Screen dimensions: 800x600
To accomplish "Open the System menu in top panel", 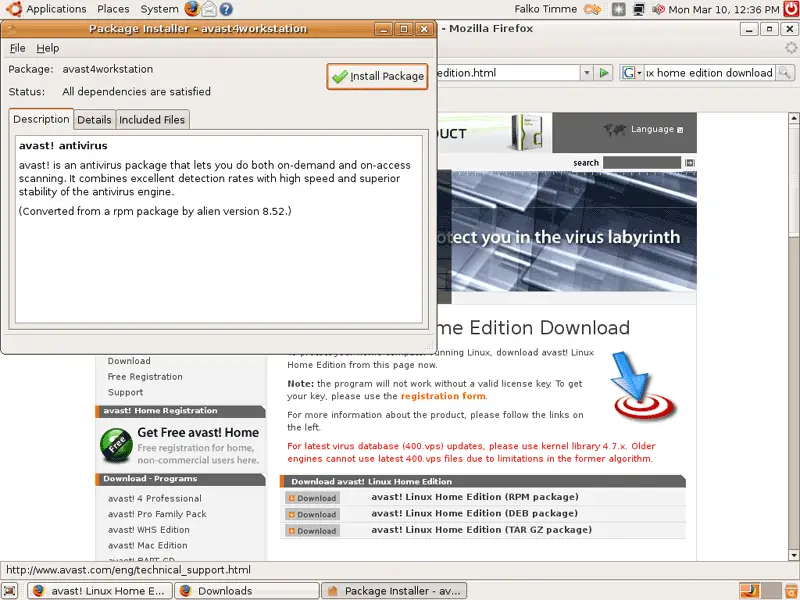I will (159, 9).
